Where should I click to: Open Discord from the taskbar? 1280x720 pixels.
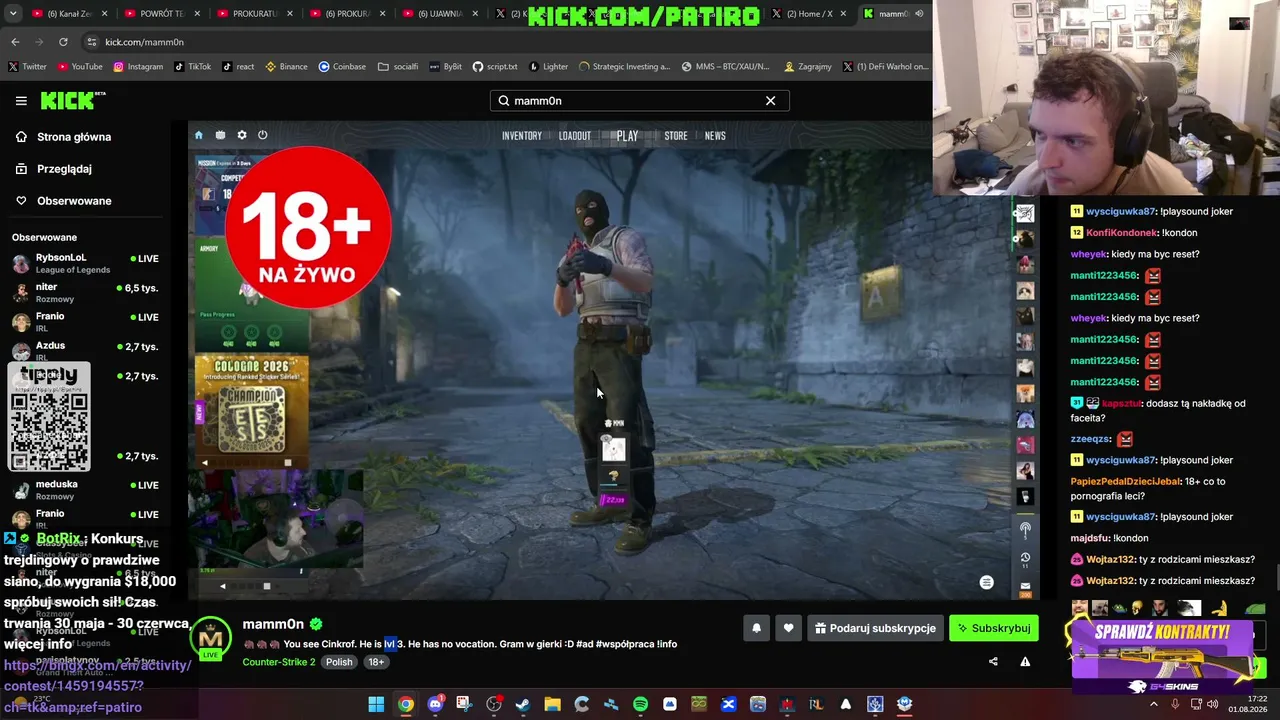[x=435, y=705]
